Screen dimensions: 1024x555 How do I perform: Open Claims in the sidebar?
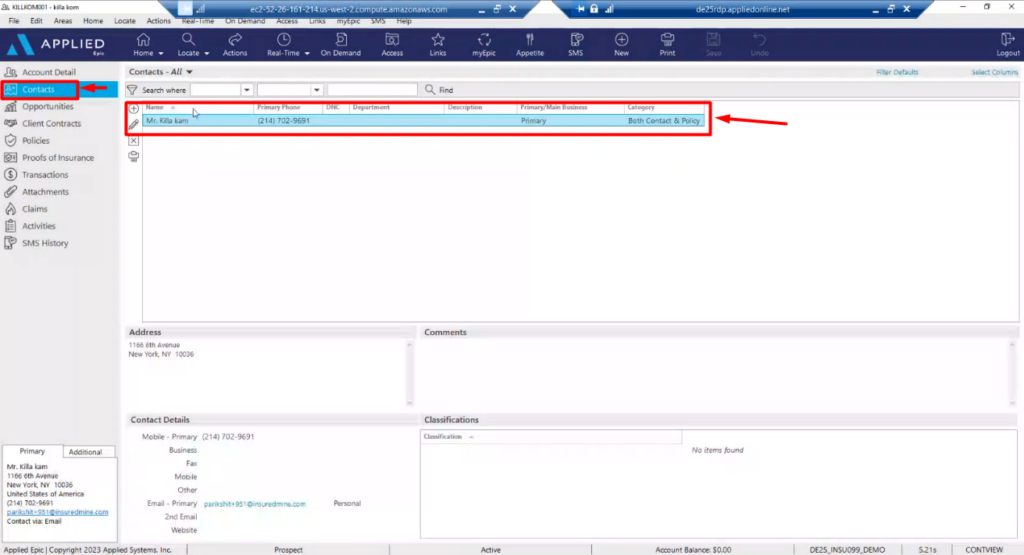(34, 209)
